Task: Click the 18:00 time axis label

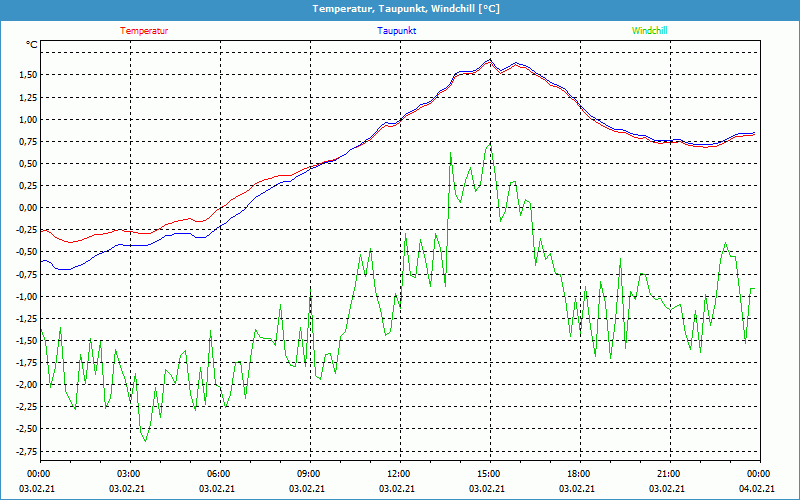Action: pyautogui.click(x=578, y=474)
